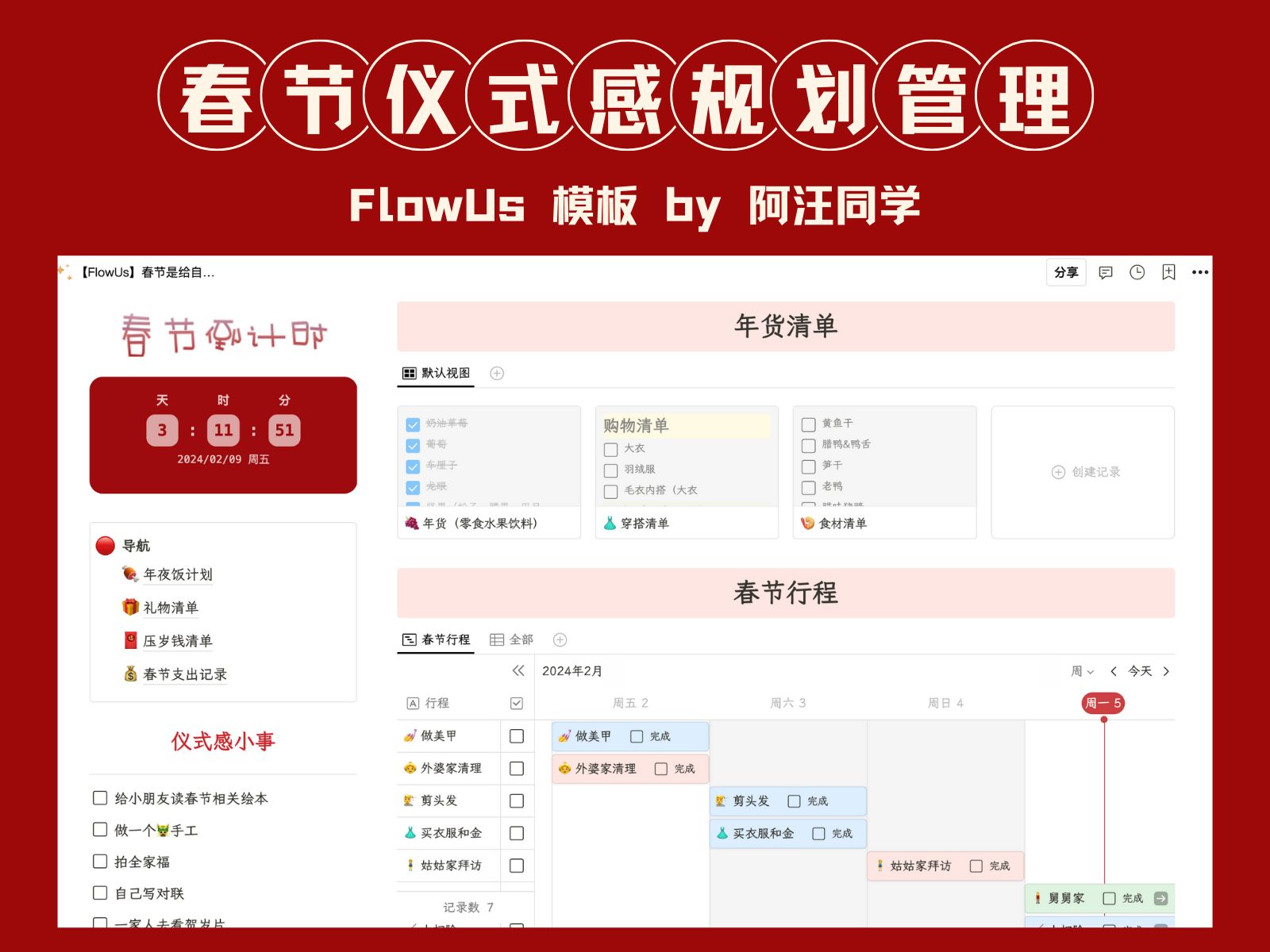Click the Share (分享) button
The width and height of the screenshot is (1270, 952).
pyautogui.click(x=1066, y=272)
